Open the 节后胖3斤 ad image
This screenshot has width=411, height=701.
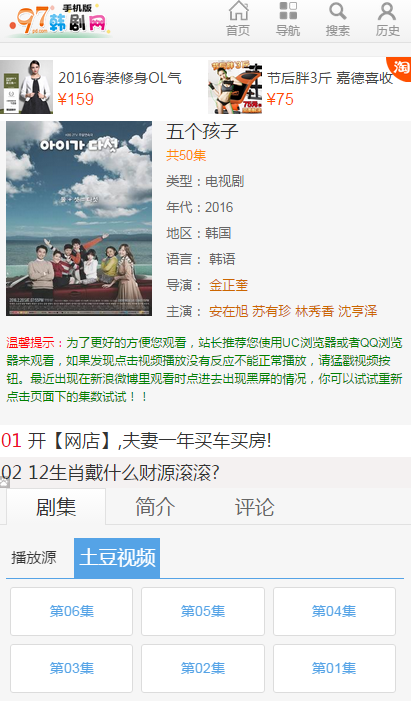(235, 87)
